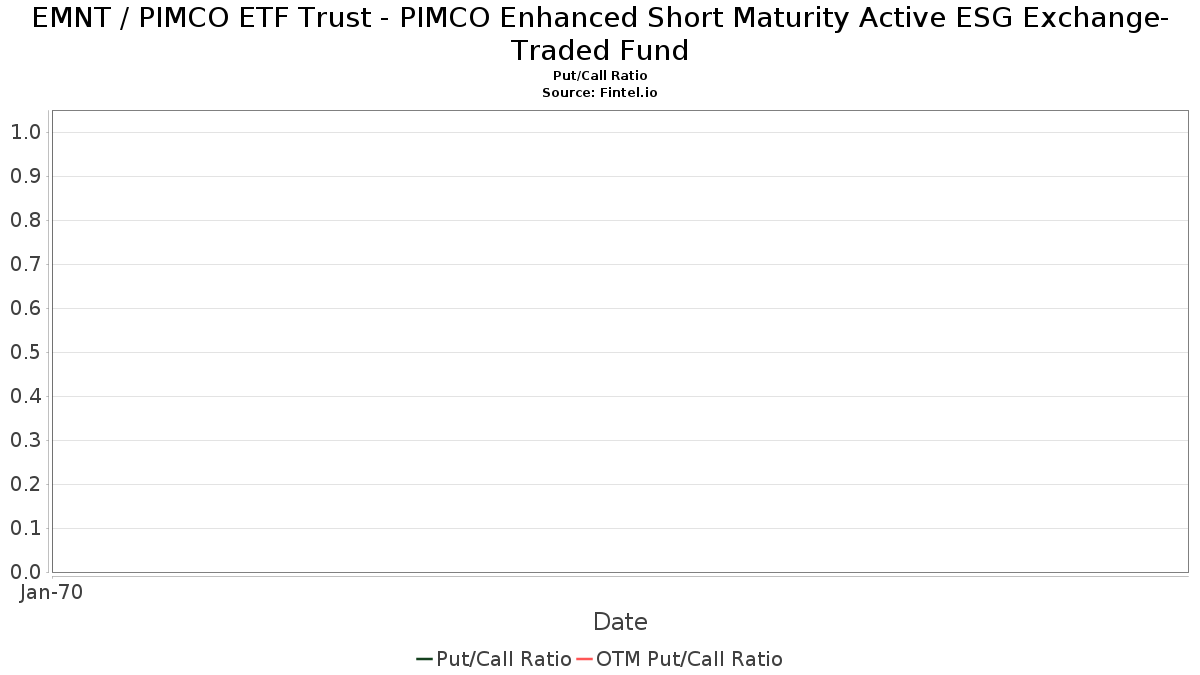The image size is (1200, 675).
Task: Click the Source: Fintel.io text
Action: pyautogui.click(x=600, y=92)
